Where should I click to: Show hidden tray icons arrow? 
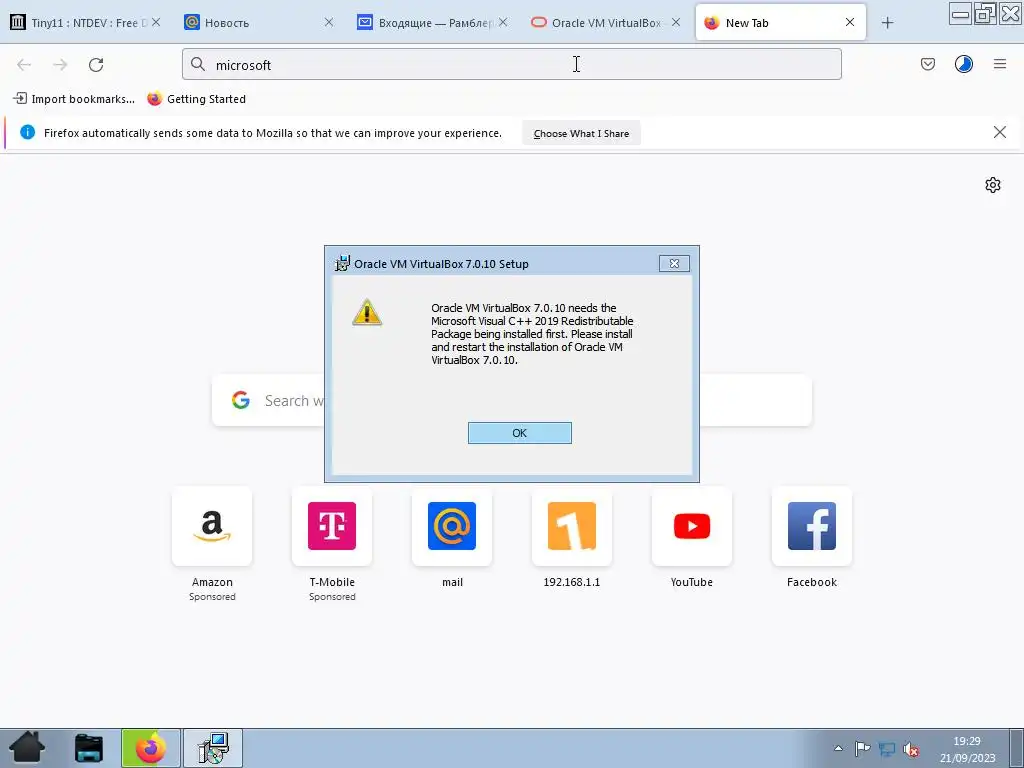click(839, 748)
